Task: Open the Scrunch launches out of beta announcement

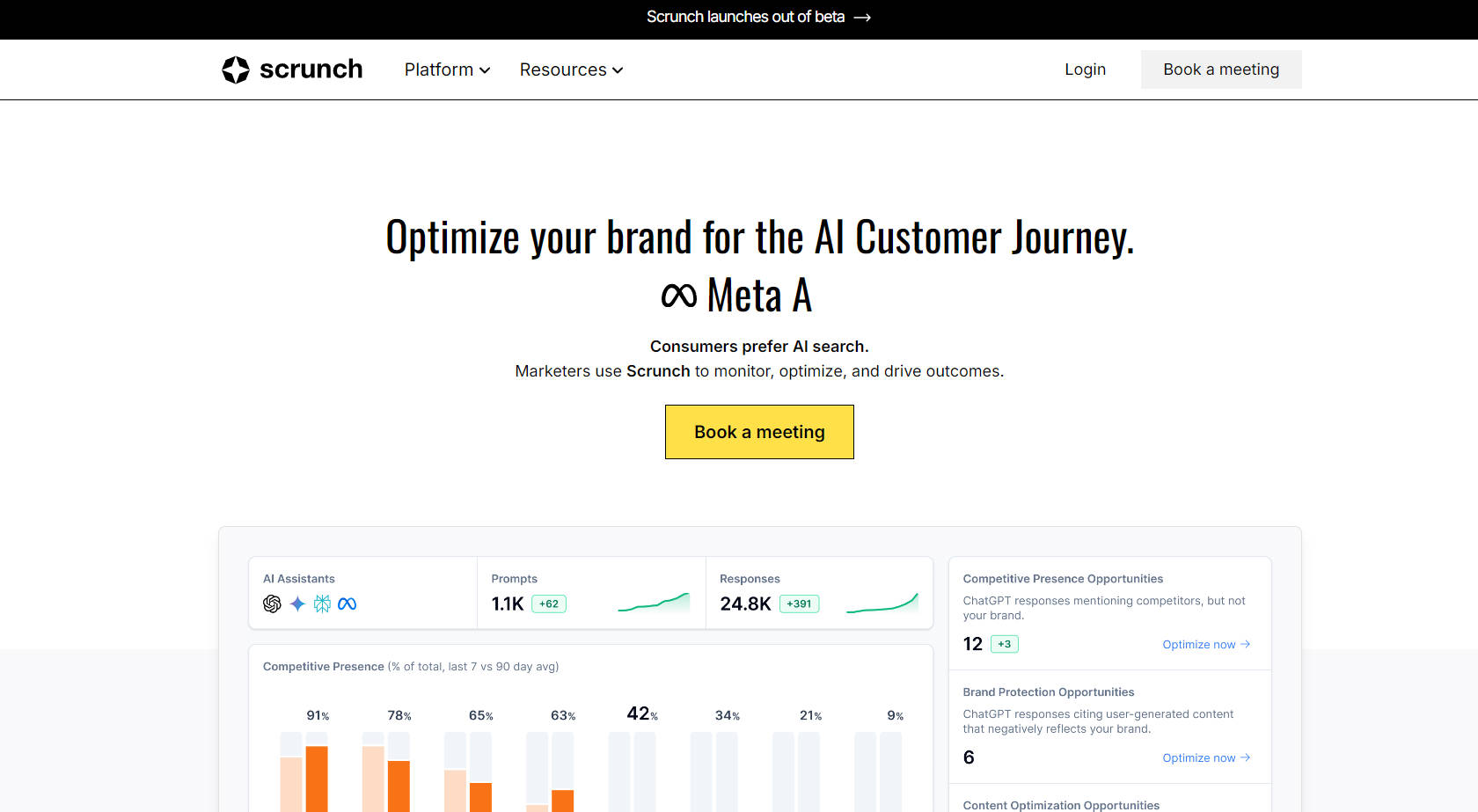Action: click(745, 18)
